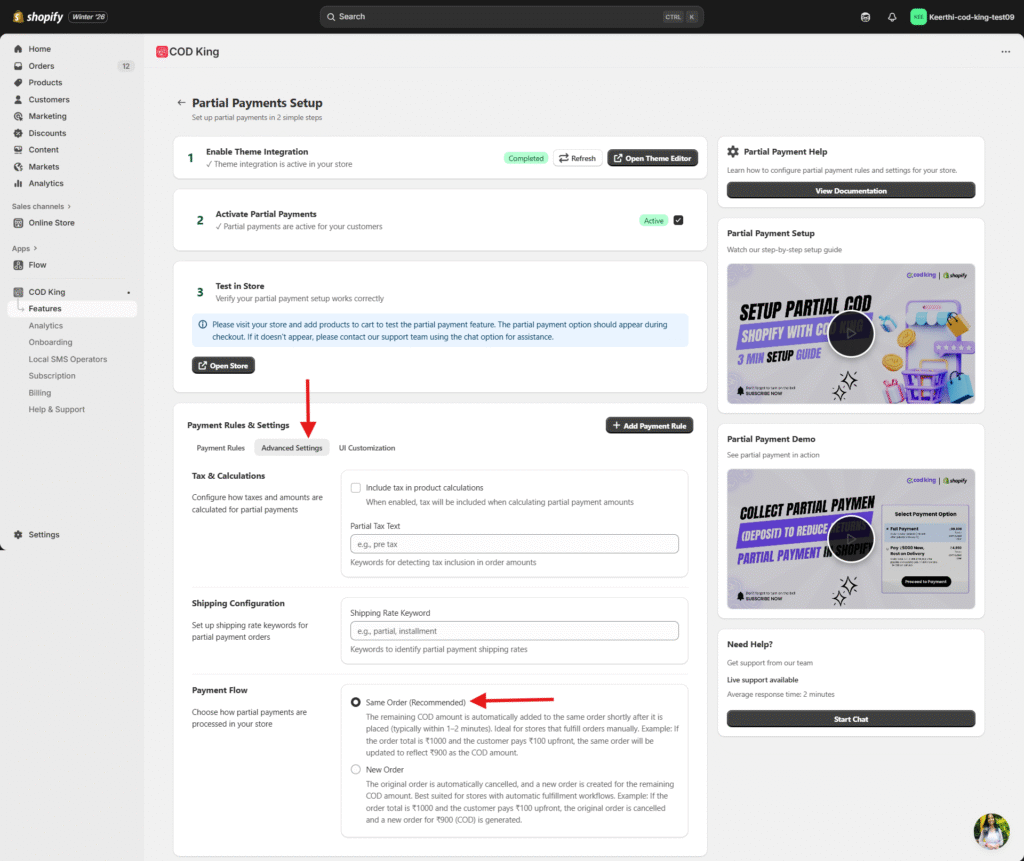Image resolution: width=1024 pixels, height=861 pixels.
Task: Toggle the Activate Partial Payments checkbox
Action: coord(678,220)
